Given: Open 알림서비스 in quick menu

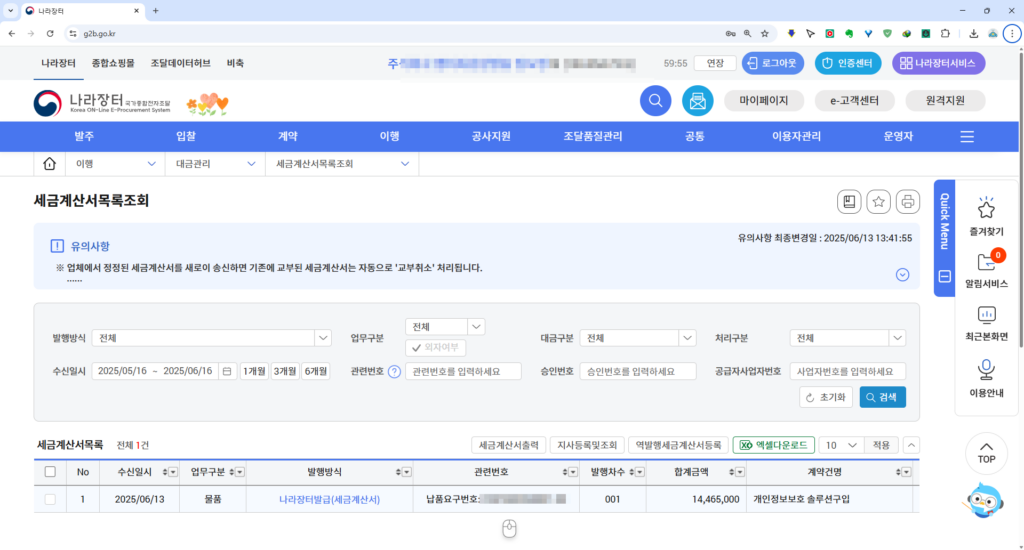Looking at the screenshot, I should click(986, 269).
